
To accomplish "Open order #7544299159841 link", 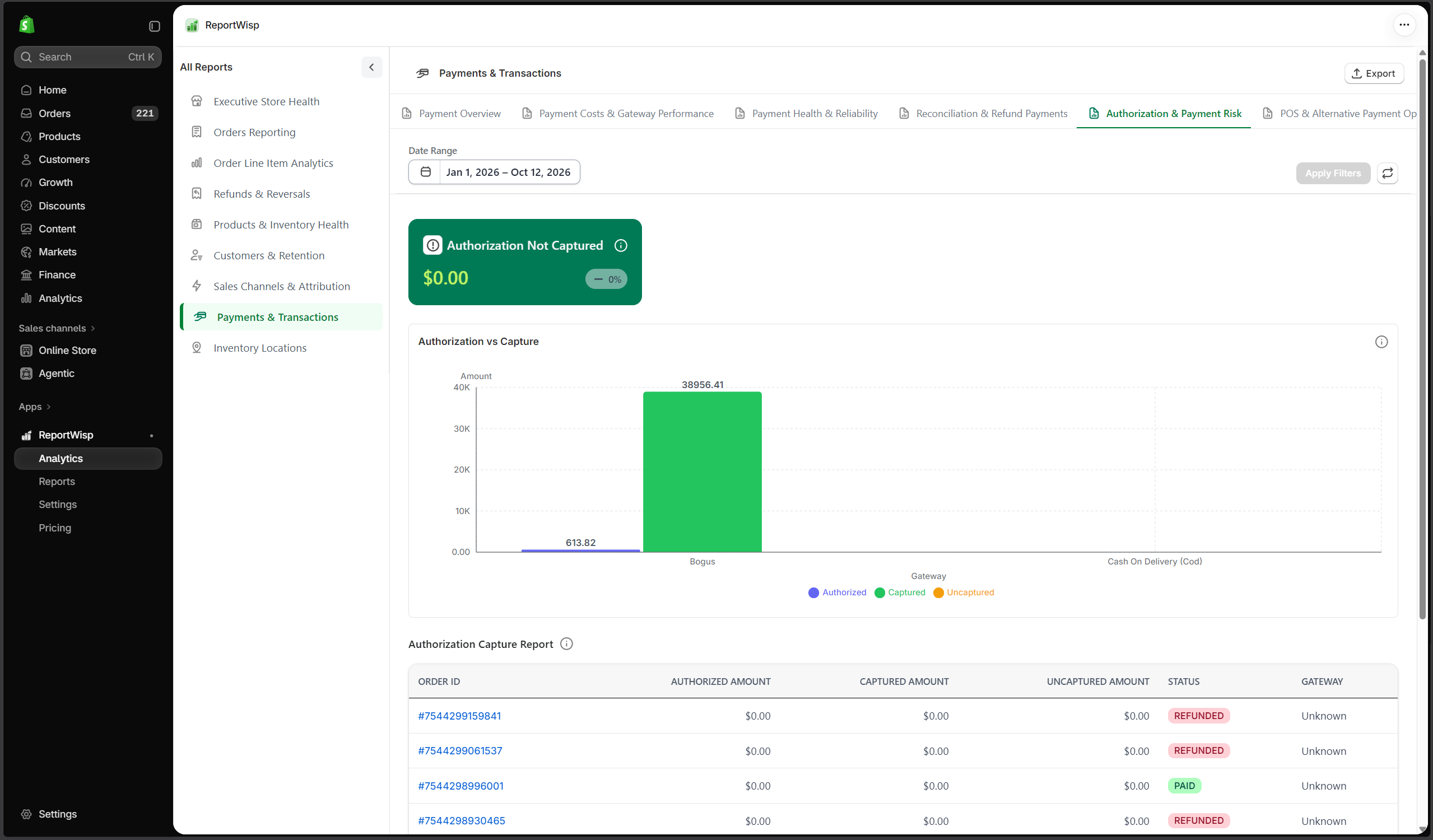I will (x=459, y=716).
